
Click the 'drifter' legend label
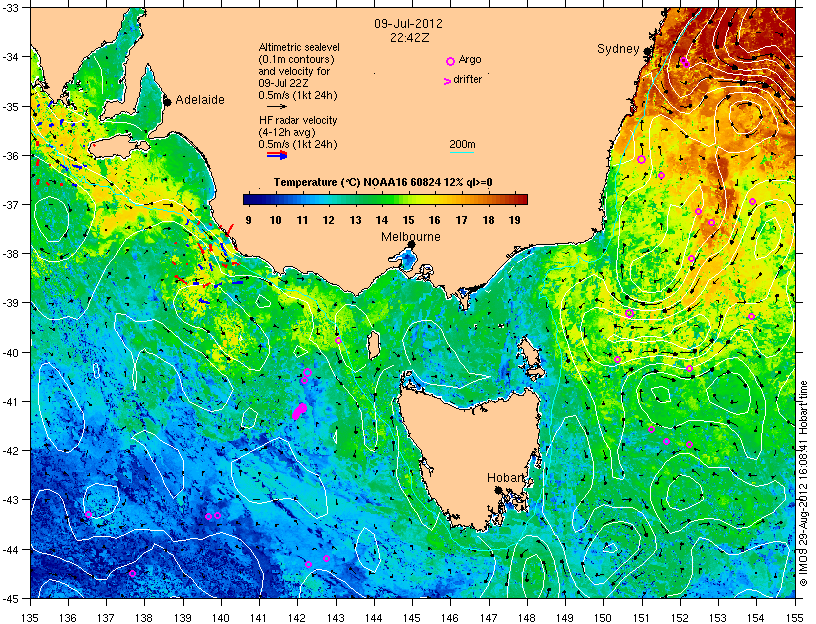click(x=467, y=79)
